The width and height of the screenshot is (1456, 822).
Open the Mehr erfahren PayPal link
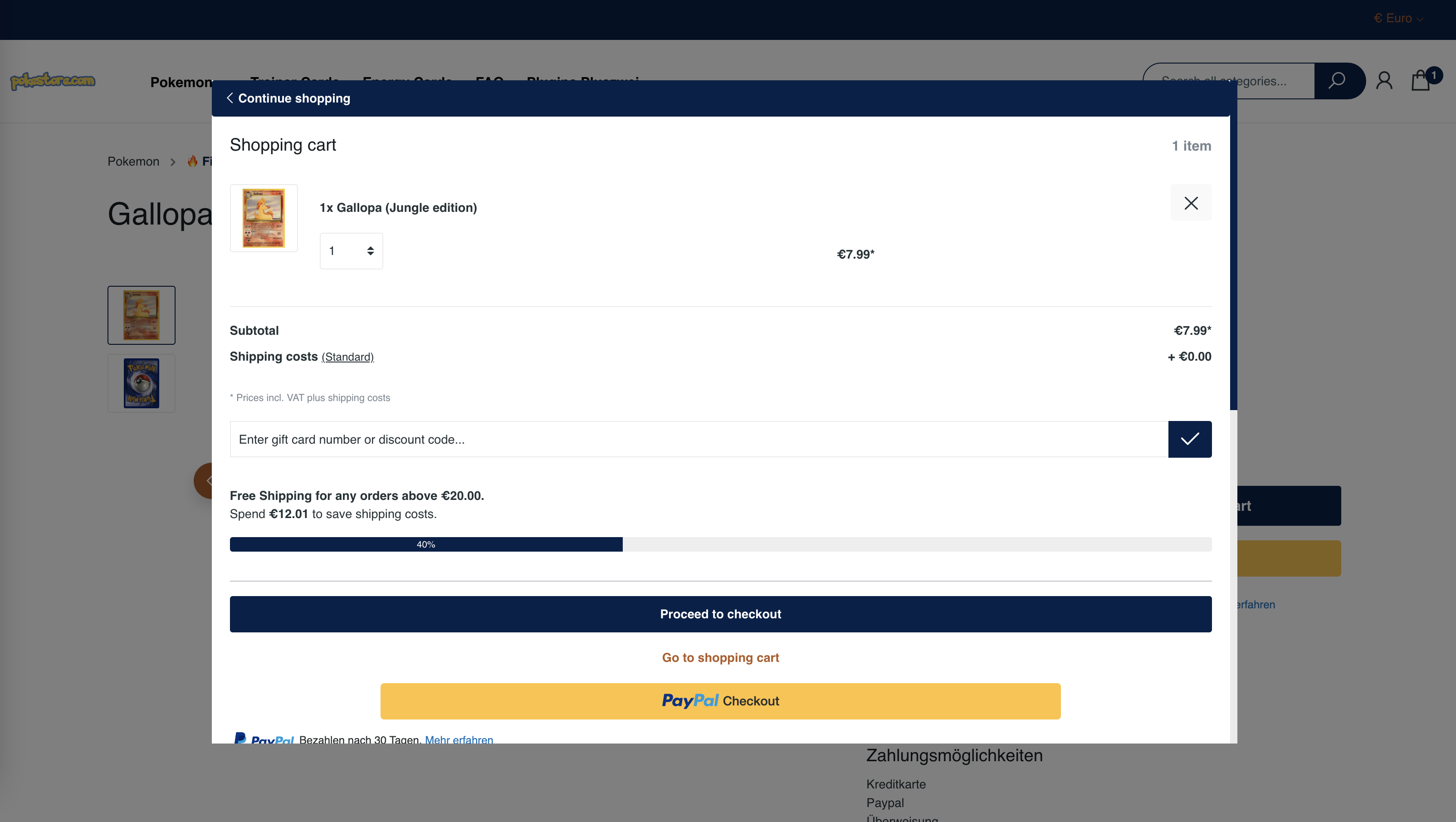tap(459, 739)
